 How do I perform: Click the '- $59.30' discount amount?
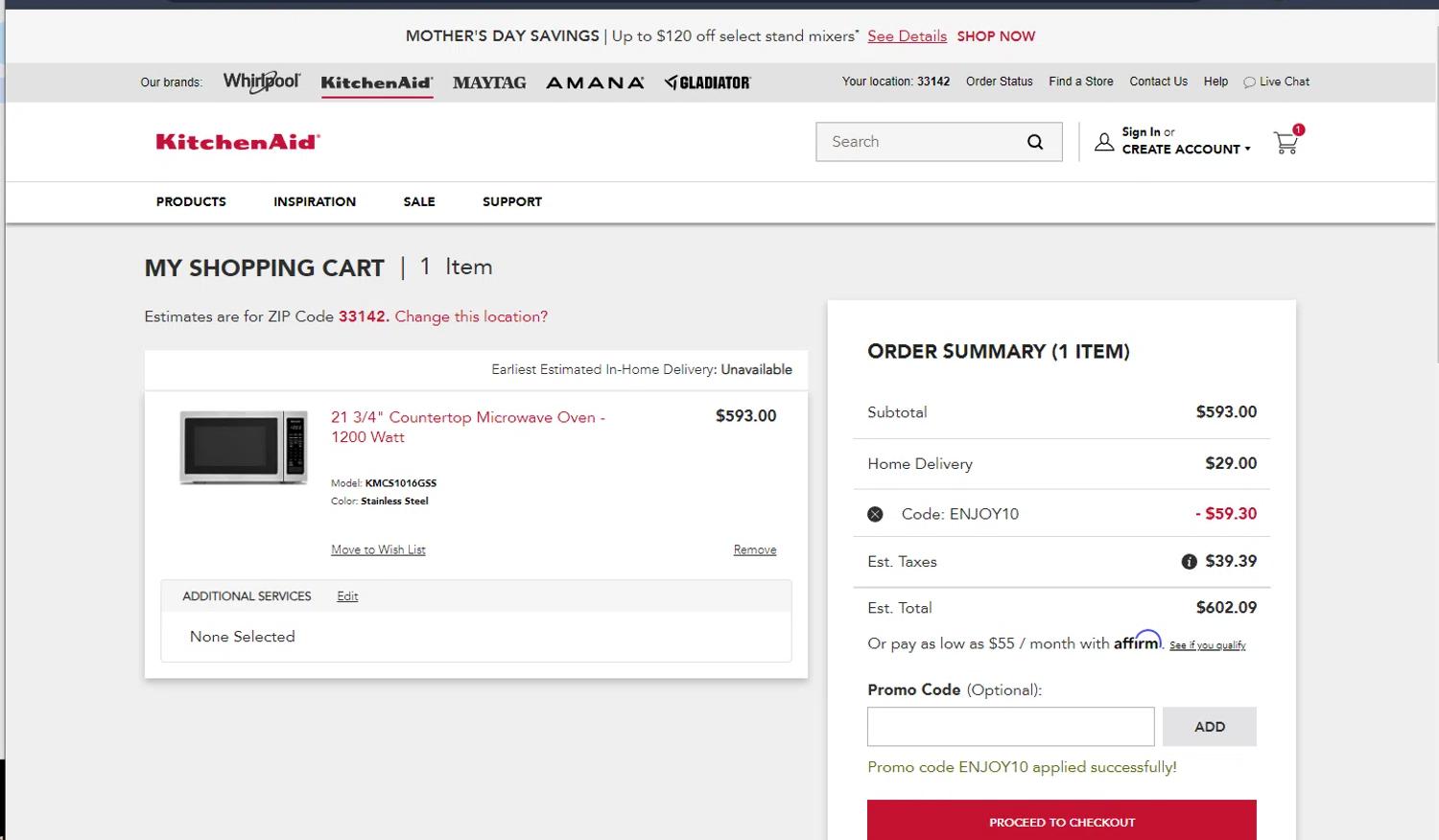[x=1226, y=514]
